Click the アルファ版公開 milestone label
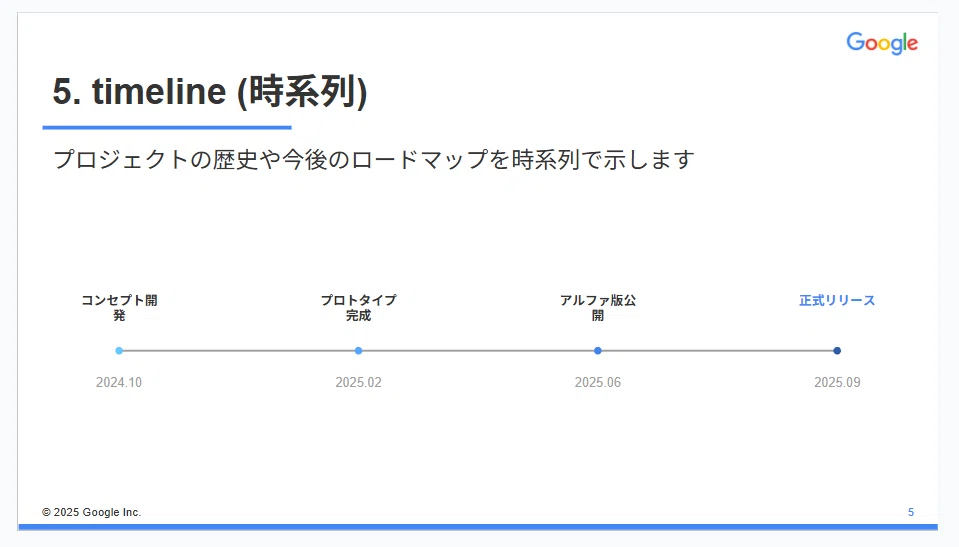Image resolution: width=959 pixels, height=547 pixels. pyautogui.click(x=598, y=308)
